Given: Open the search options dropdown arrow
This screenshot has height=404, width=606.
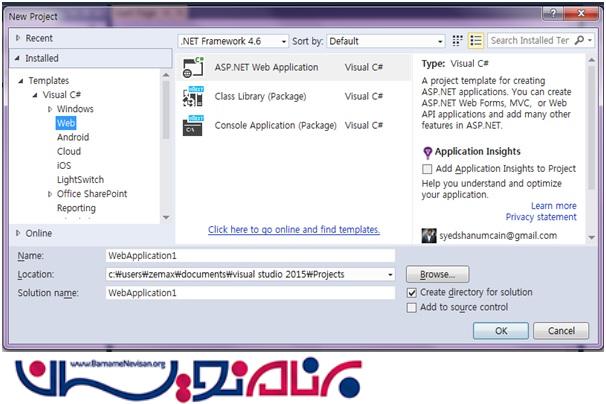Looking at the screenshot, I should (x=590, y=40).
